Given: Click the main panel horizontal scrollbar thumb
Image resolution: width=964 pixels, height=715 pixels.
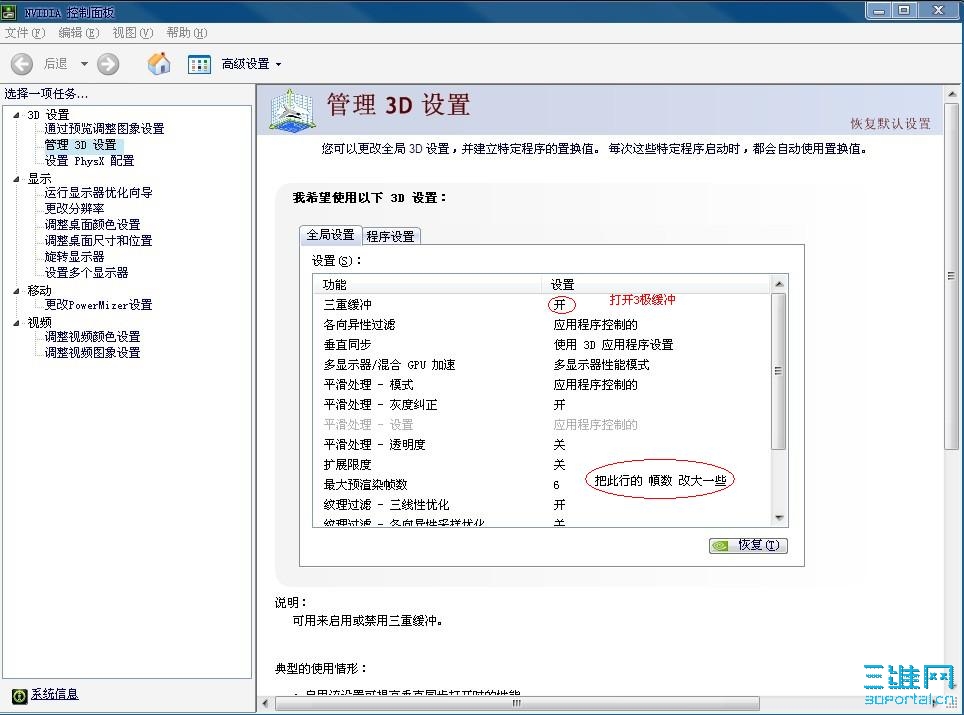Looking at the screenshot, I should click(516, 703).
